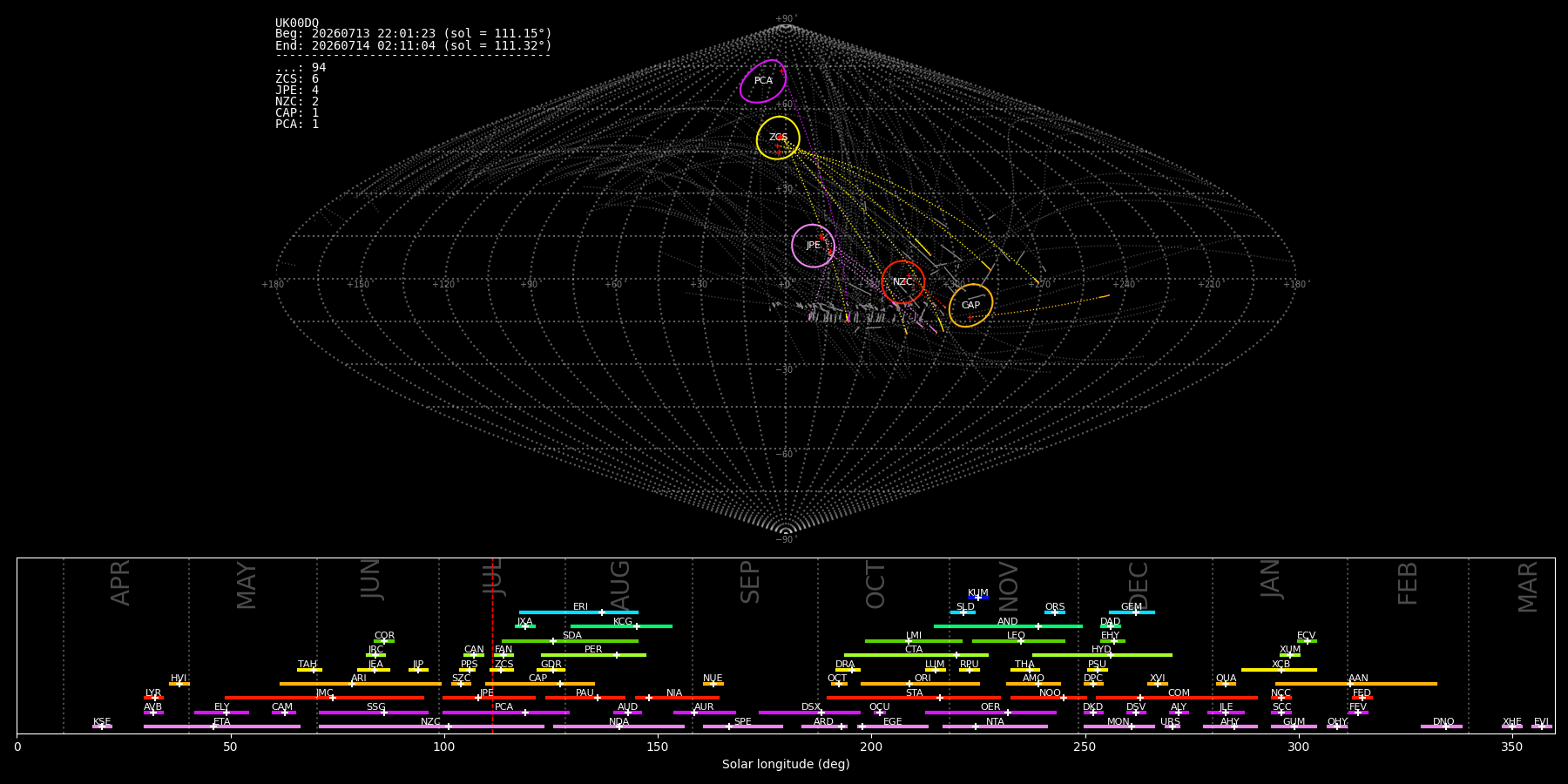Click the −90° label below the sky map
Viewport: 1568px width, 784px height.
coord(786,539)
